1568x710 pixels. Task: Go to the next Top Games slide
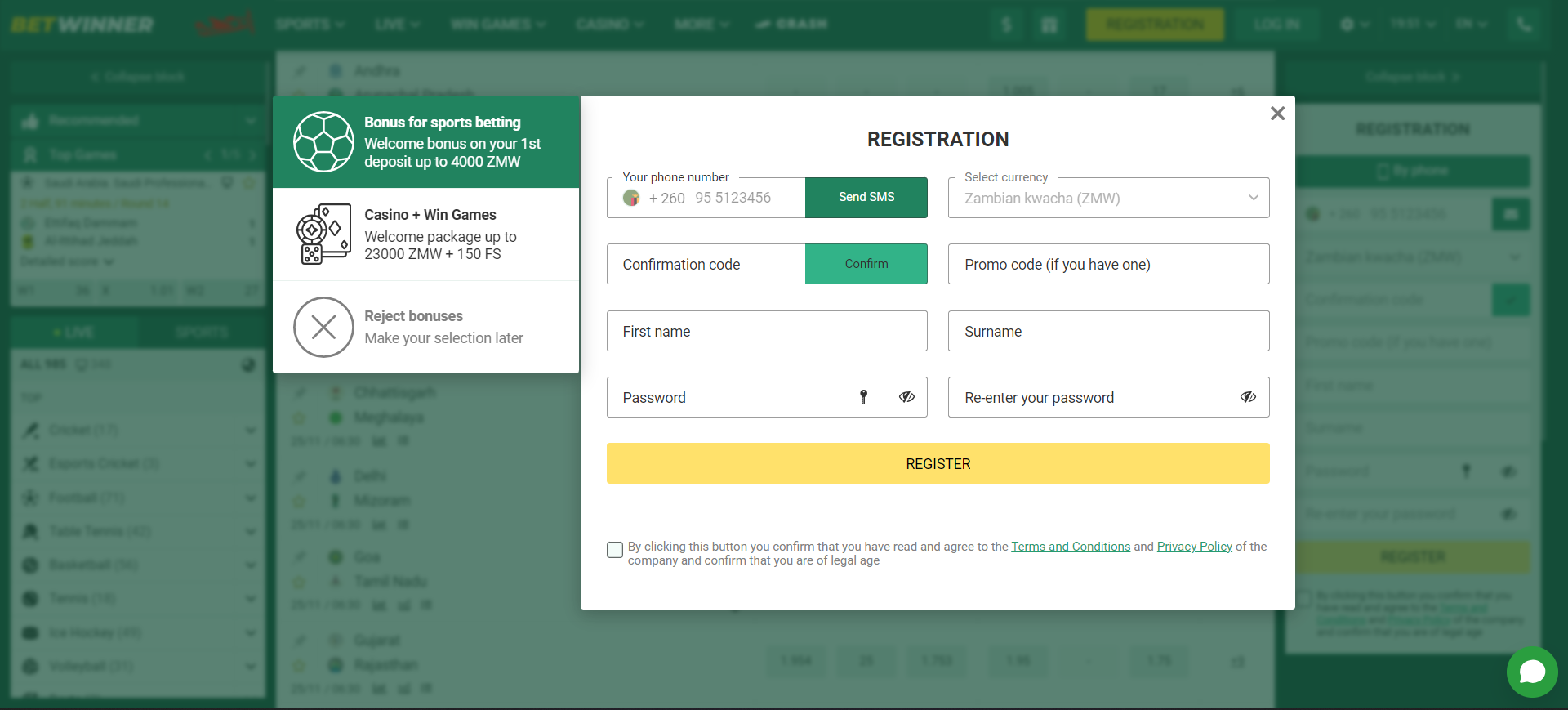tap(253, 154)
